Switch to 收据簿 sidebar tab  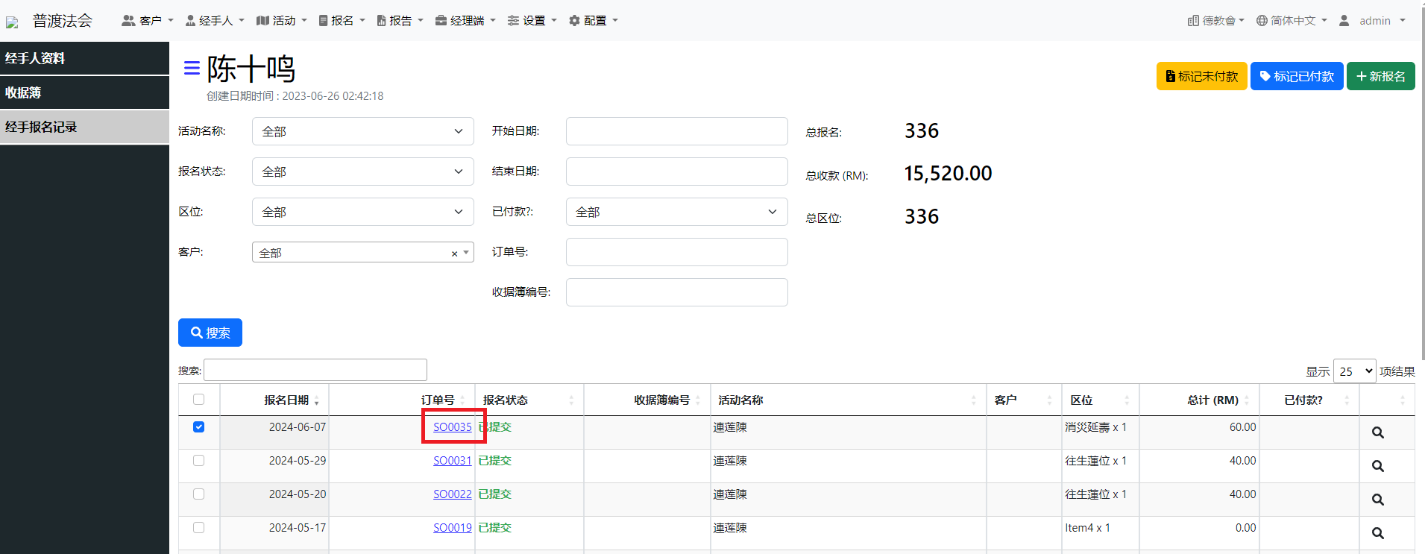(84, 93)
